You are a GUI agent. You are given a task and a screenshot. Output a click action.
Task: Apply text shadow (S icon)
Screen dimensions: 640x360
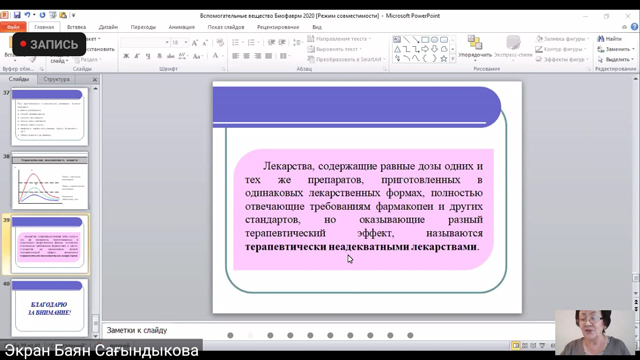point(159,56)
